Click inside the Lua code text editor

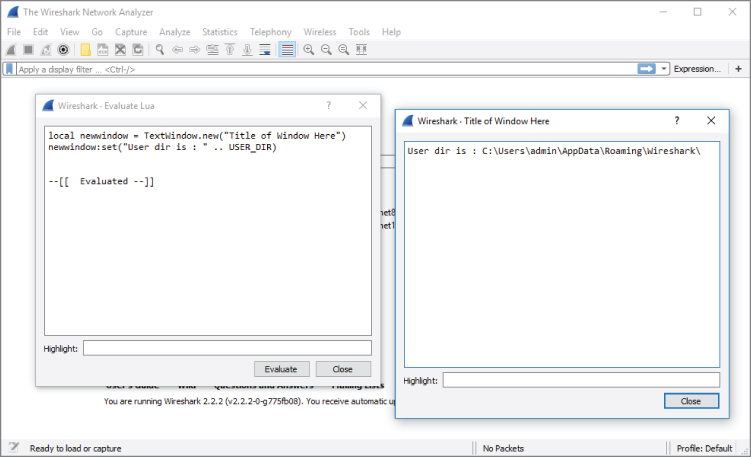pyautogui.click(x=208, y=231)
